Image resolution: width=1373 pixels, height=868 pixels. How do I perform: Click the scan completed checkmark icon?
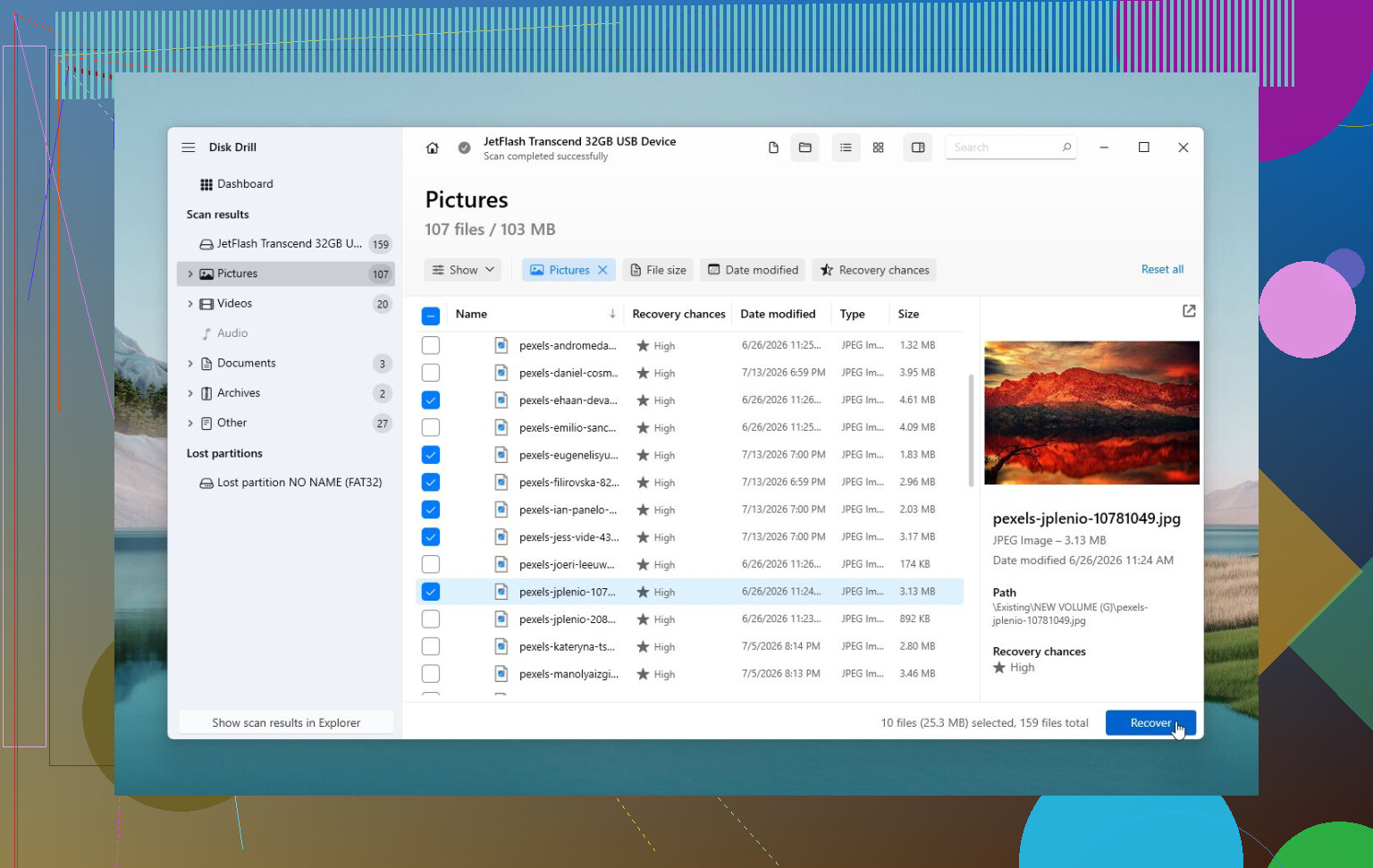(x=464, y=147)
